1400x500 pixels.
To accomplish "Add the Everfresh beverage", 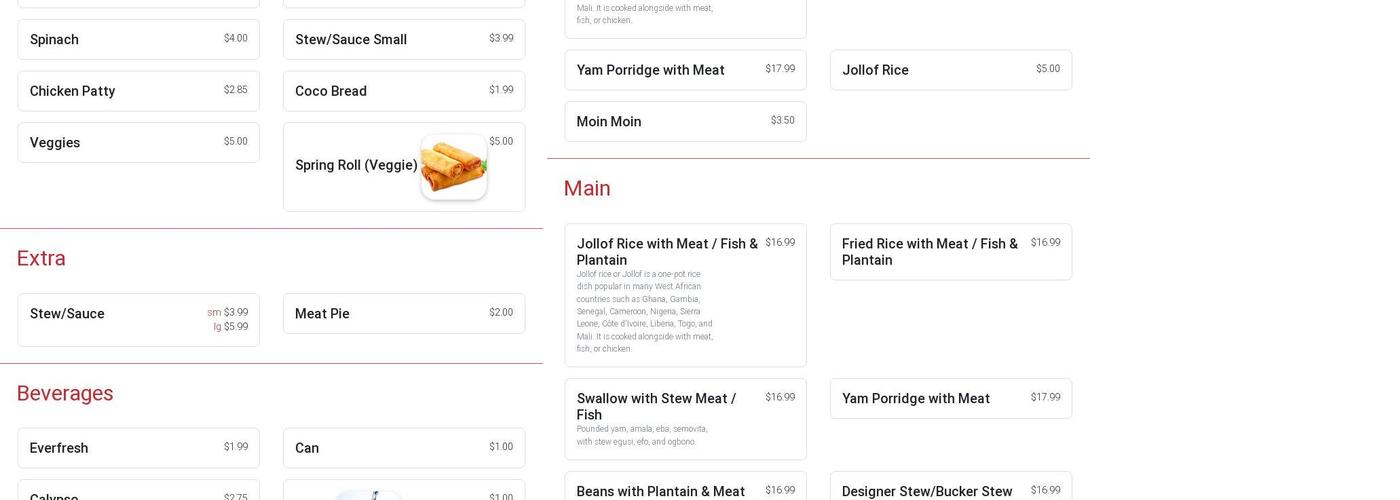I will pyautogui.click(x=138, y=448).
